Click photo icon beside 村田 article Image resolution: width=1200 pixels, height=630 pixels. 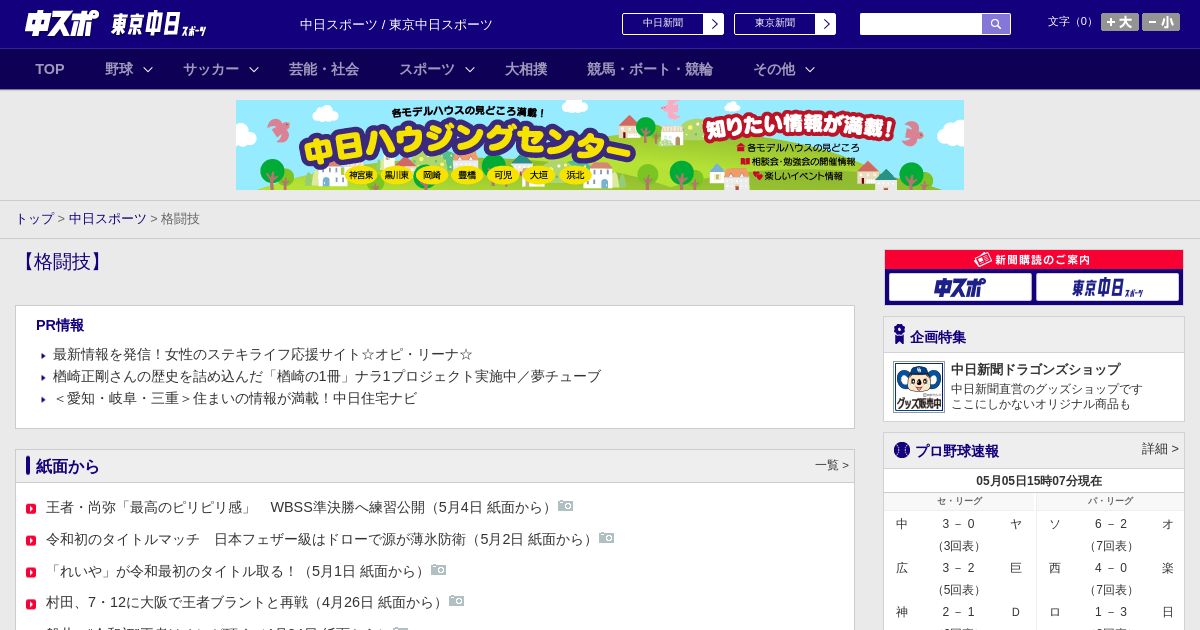(457, 601)
